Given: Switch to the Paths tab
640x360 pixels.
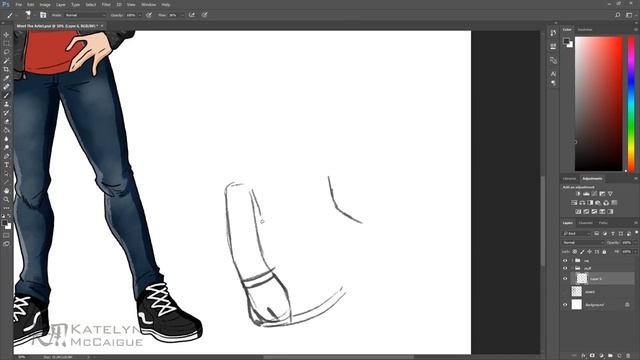Looking at the screenshot, I should [603, 223].
